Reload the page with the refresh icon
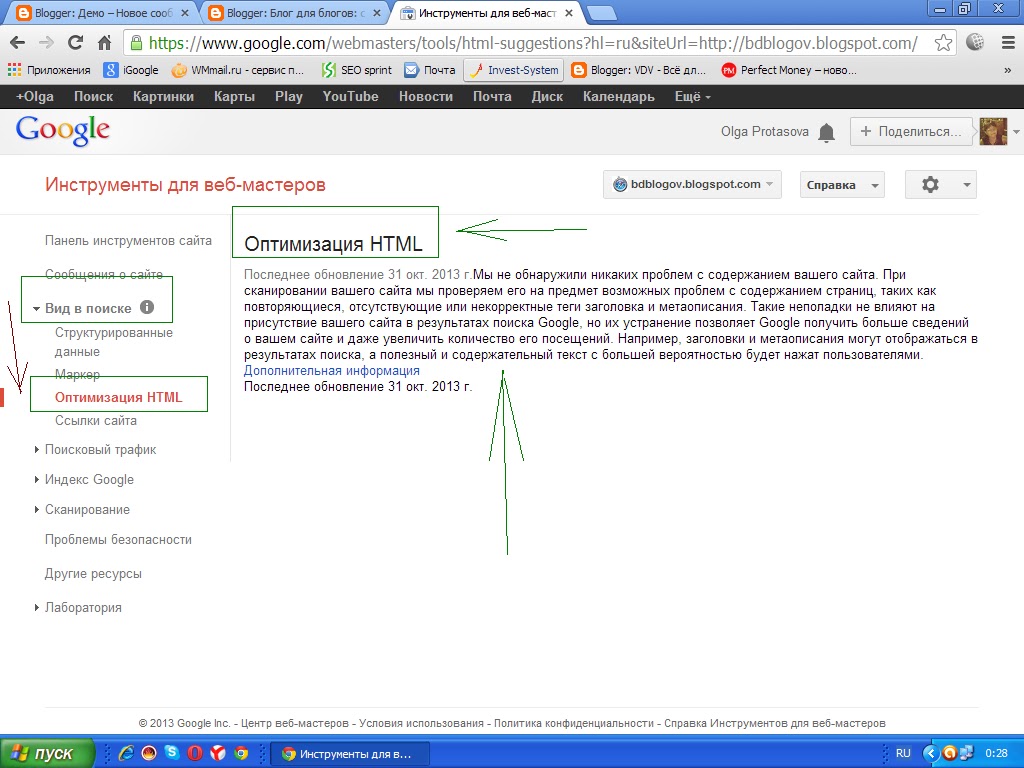Image resolution: width=1024 pixels, height=768 pixels. point(76,42)
